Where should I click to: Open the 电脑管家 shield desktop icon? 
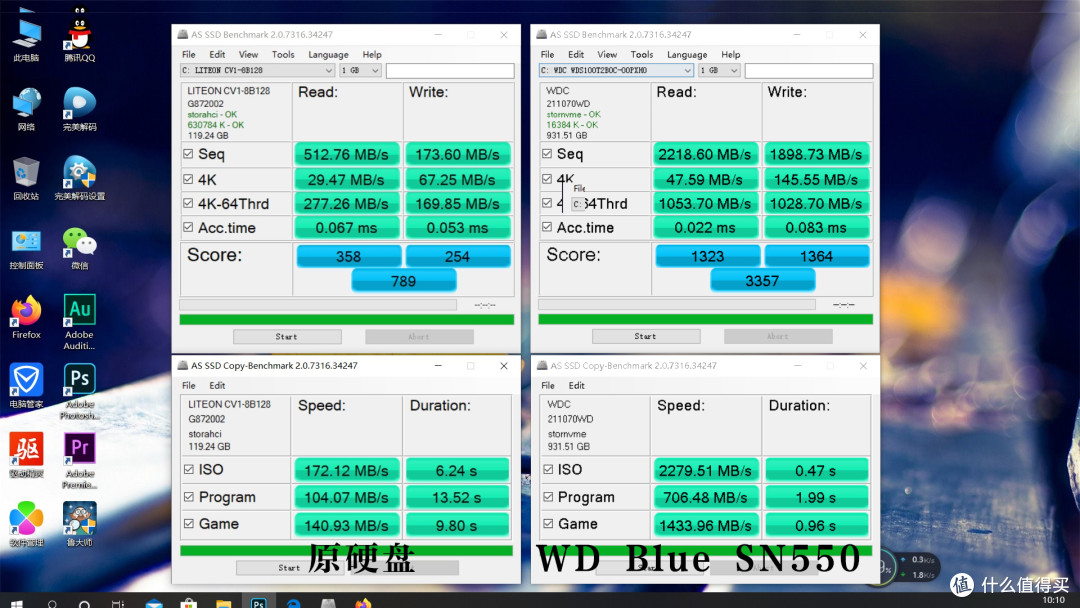point(26,386)
